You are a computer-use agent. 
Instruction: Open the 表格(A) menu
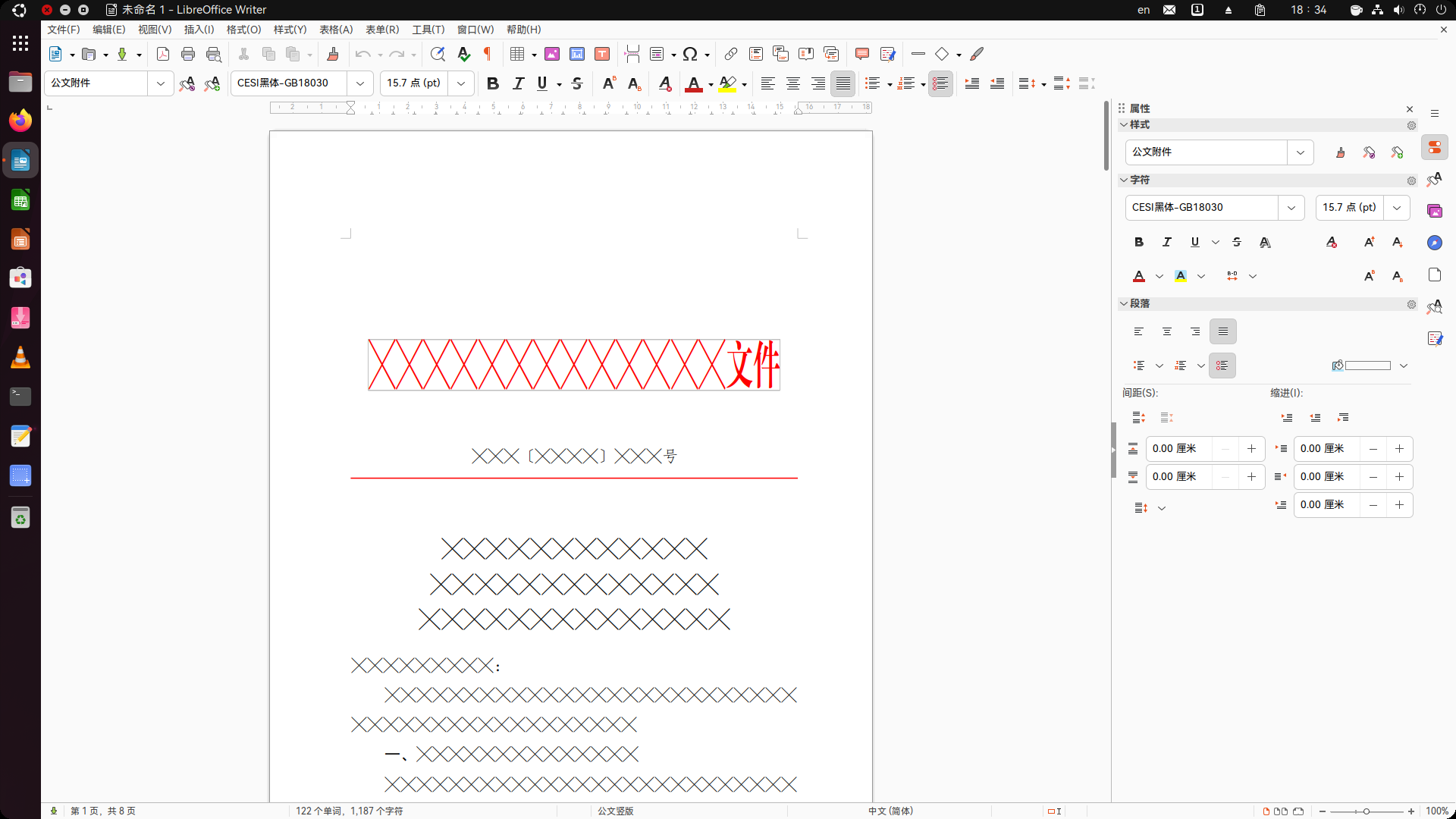336,30
